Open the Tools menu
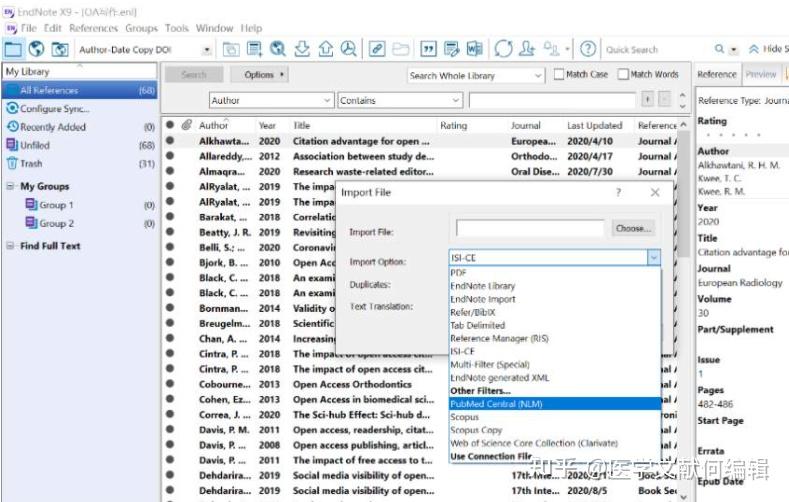789x502 pixels. 177,28
